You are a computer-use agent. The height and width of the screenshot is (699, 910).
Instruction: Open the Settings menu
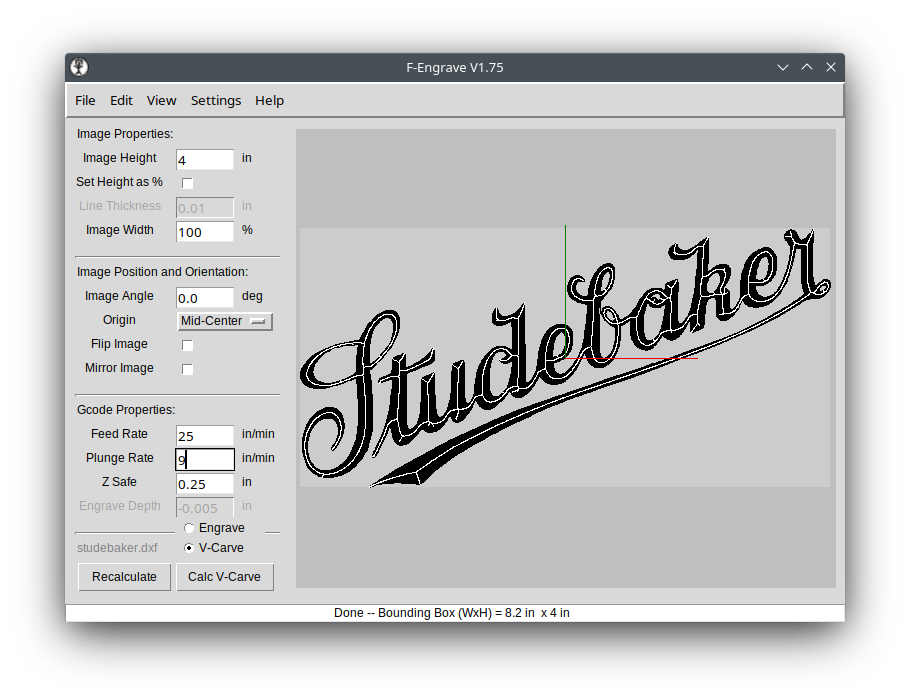(x=216, y=100)
